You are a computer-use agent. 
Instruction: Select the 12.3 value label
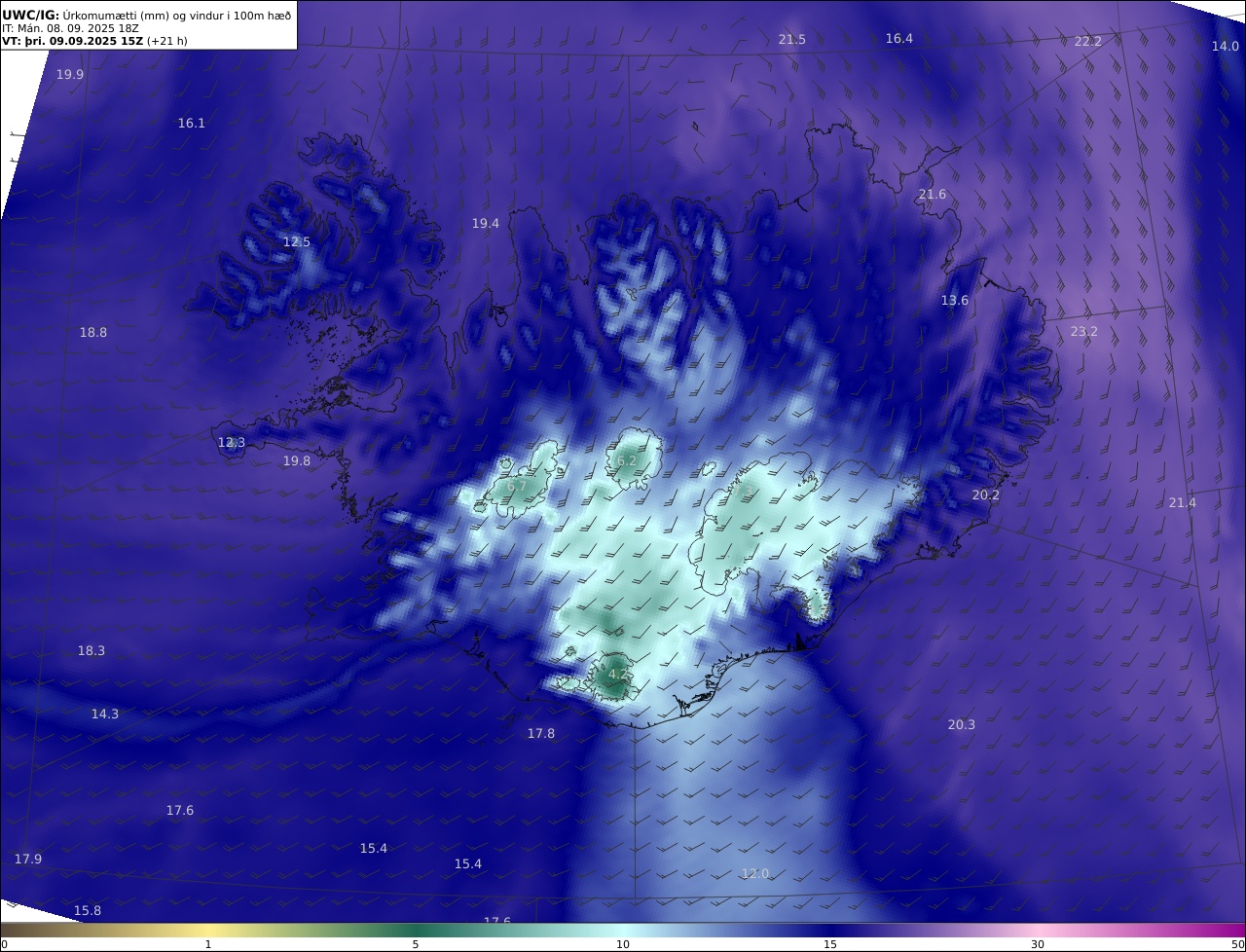point(232,443)
